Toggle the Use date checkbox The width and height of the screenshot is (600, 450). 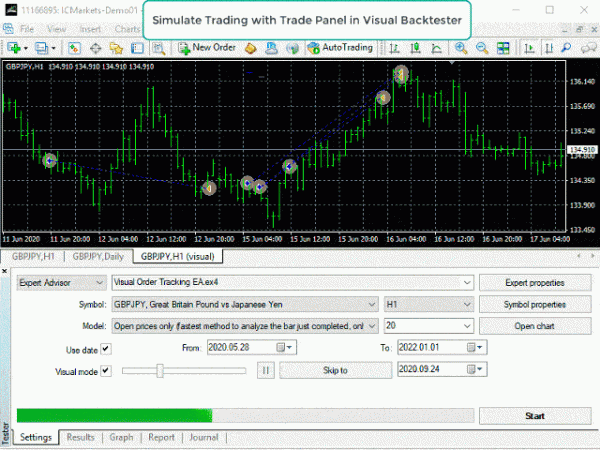coord(106,348)
